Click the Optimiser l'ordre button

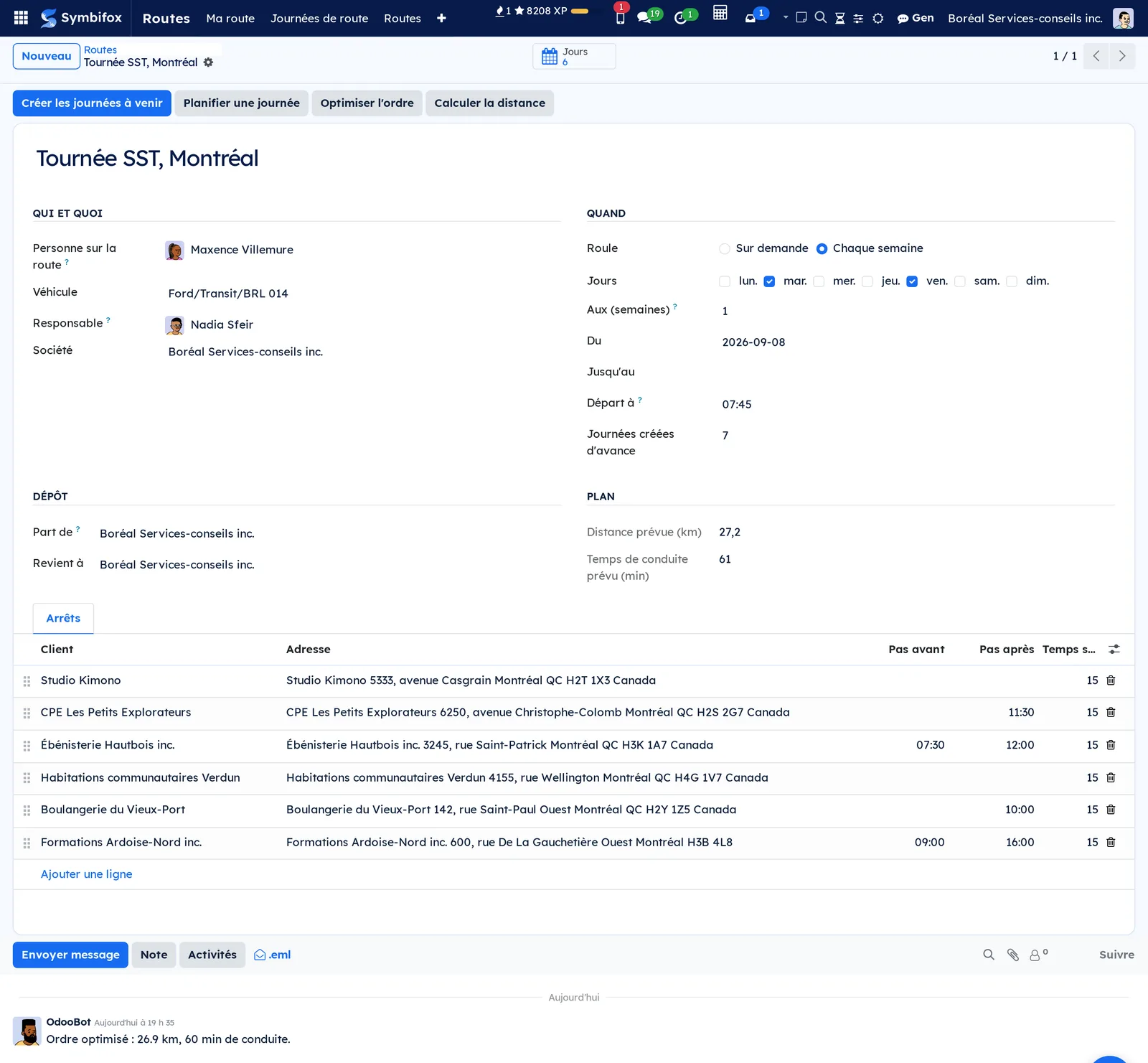tap(367, 103)
